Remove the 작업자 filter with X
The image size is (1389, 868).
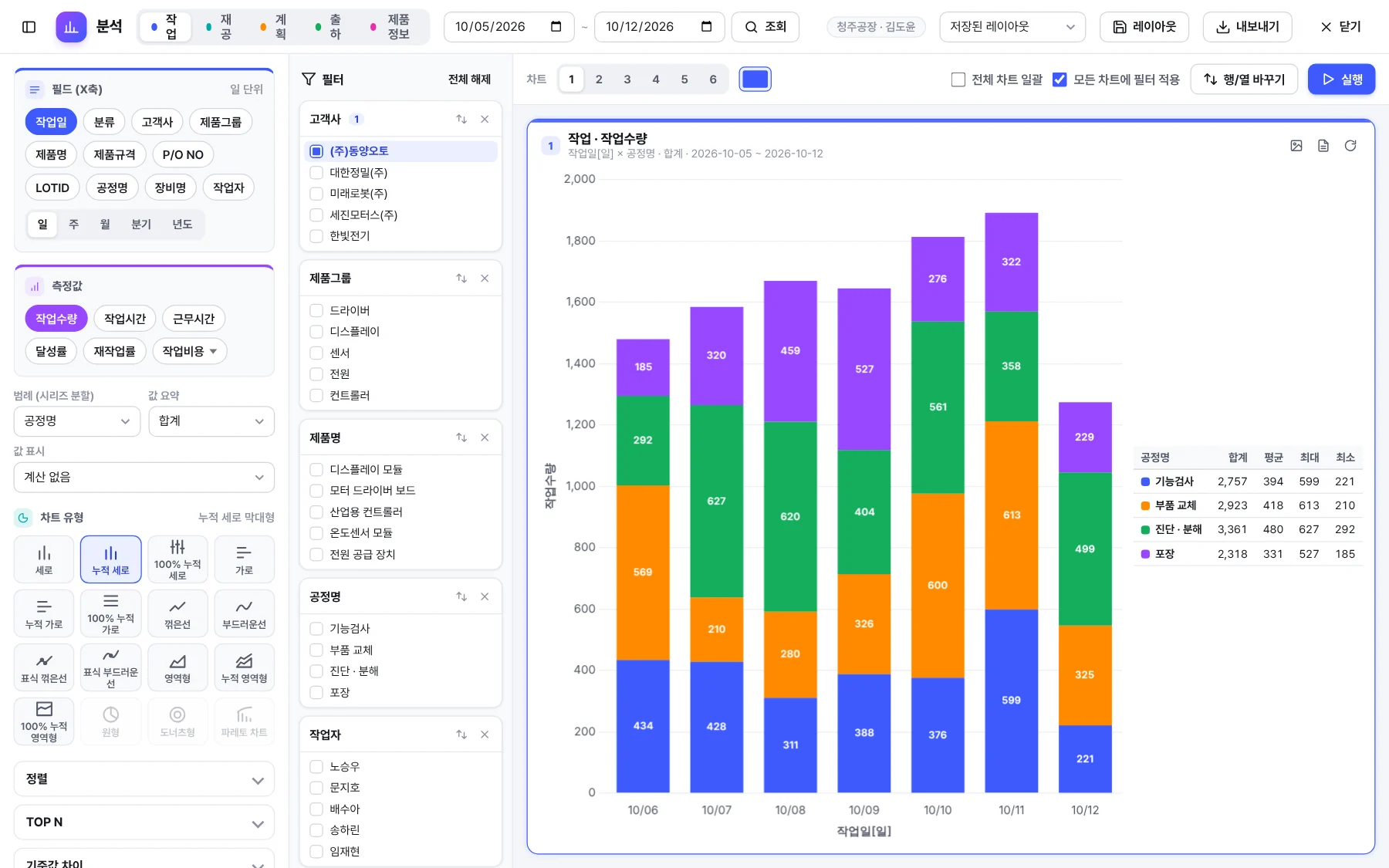click(485, 735)
